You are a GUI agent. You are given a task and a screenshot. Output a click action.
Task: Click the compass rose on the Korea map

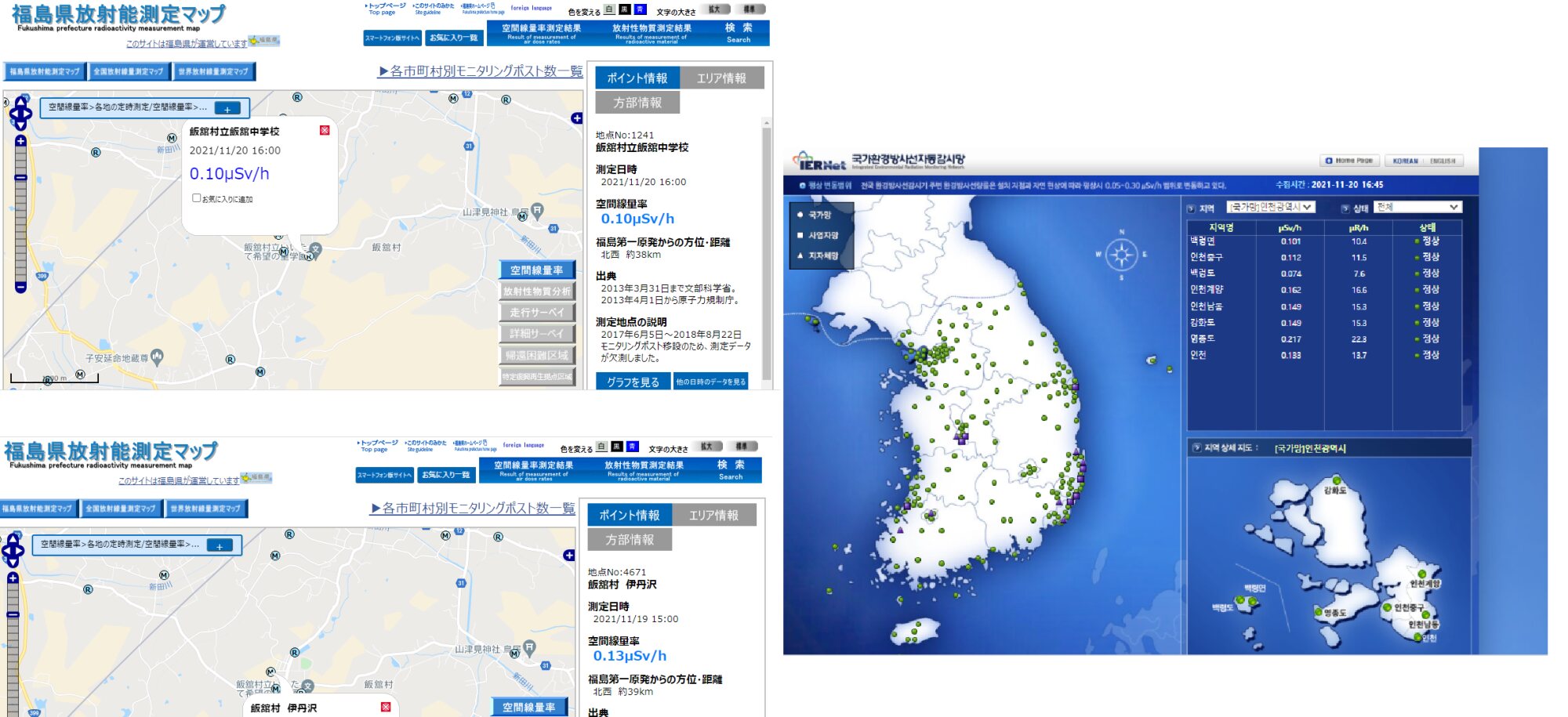coord(1121,255)
